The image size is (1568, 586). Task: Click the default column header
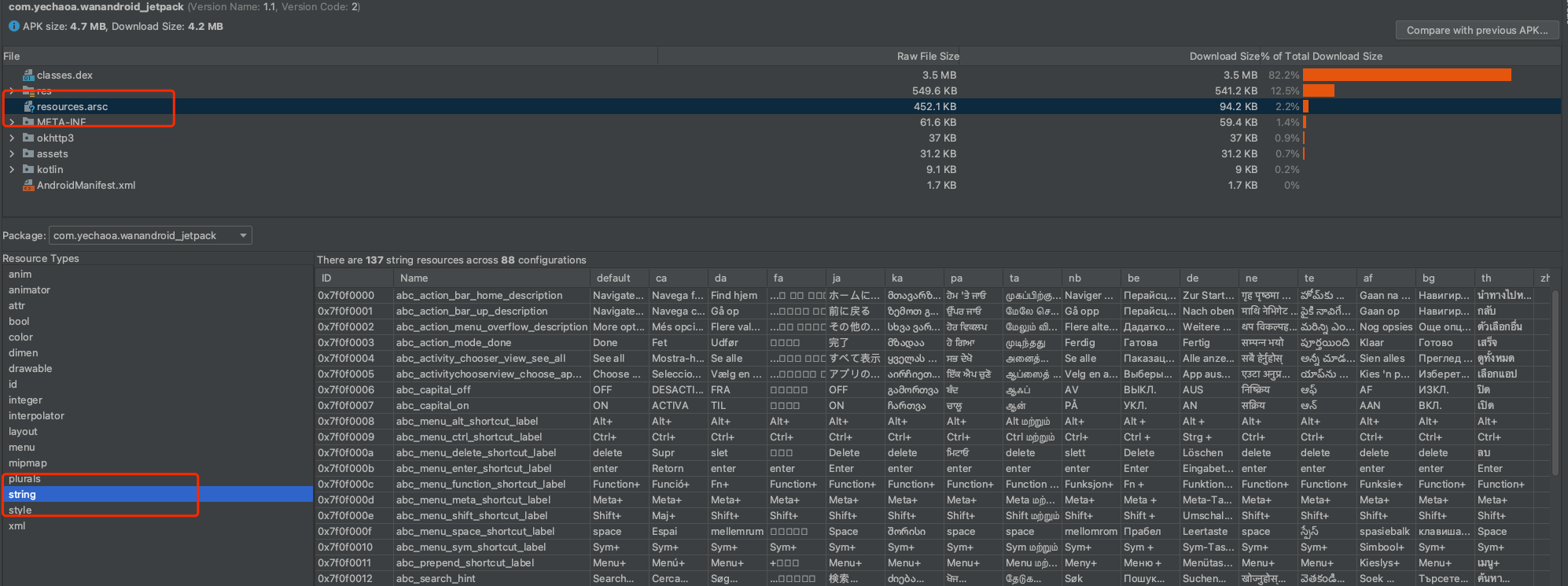pos(619,278)
